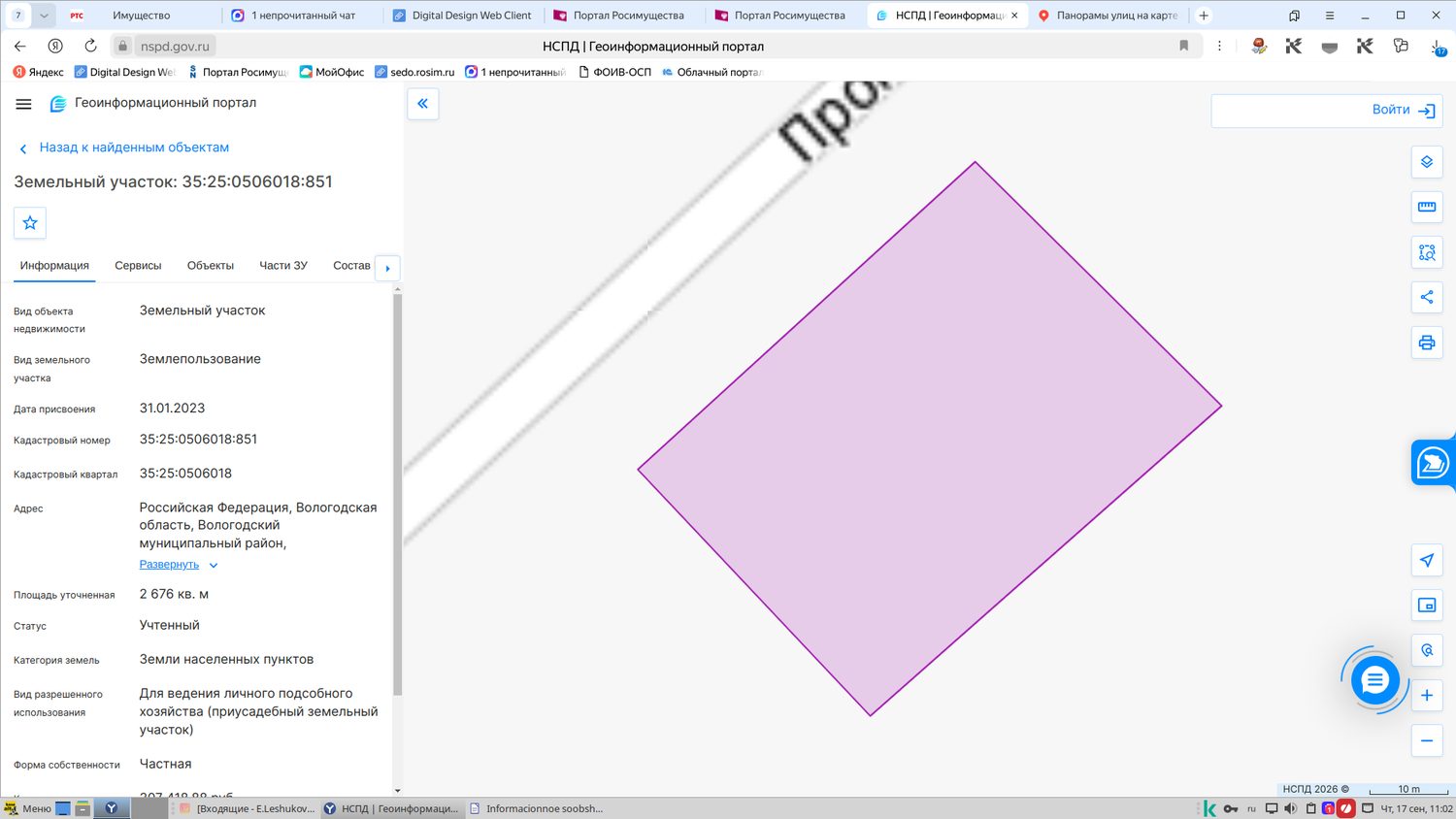
Task: Open the map layers tool
Action: point(1427,162)
